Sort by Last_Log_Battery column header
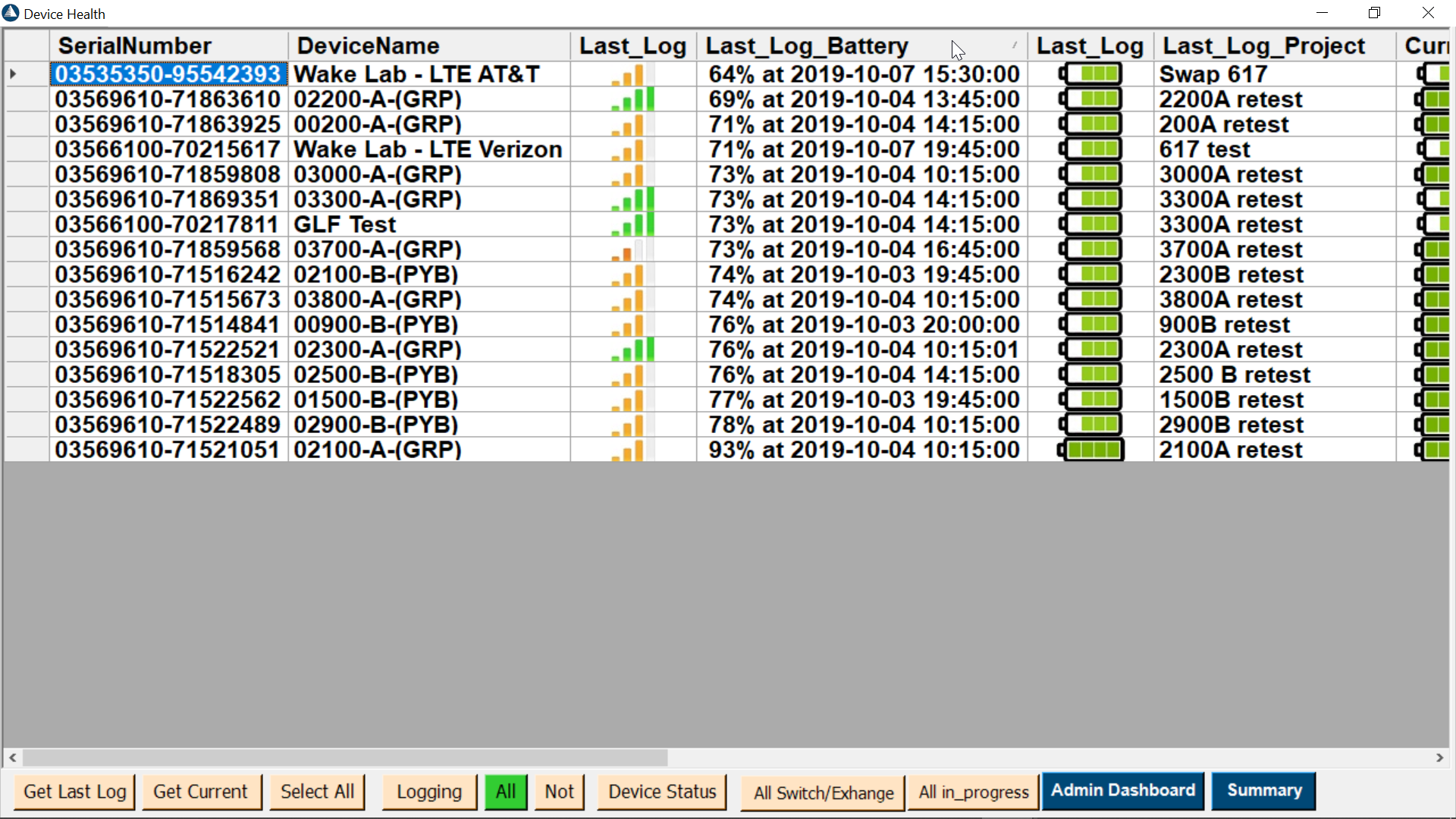The image size is (1456, 819). tap(806, 46)
